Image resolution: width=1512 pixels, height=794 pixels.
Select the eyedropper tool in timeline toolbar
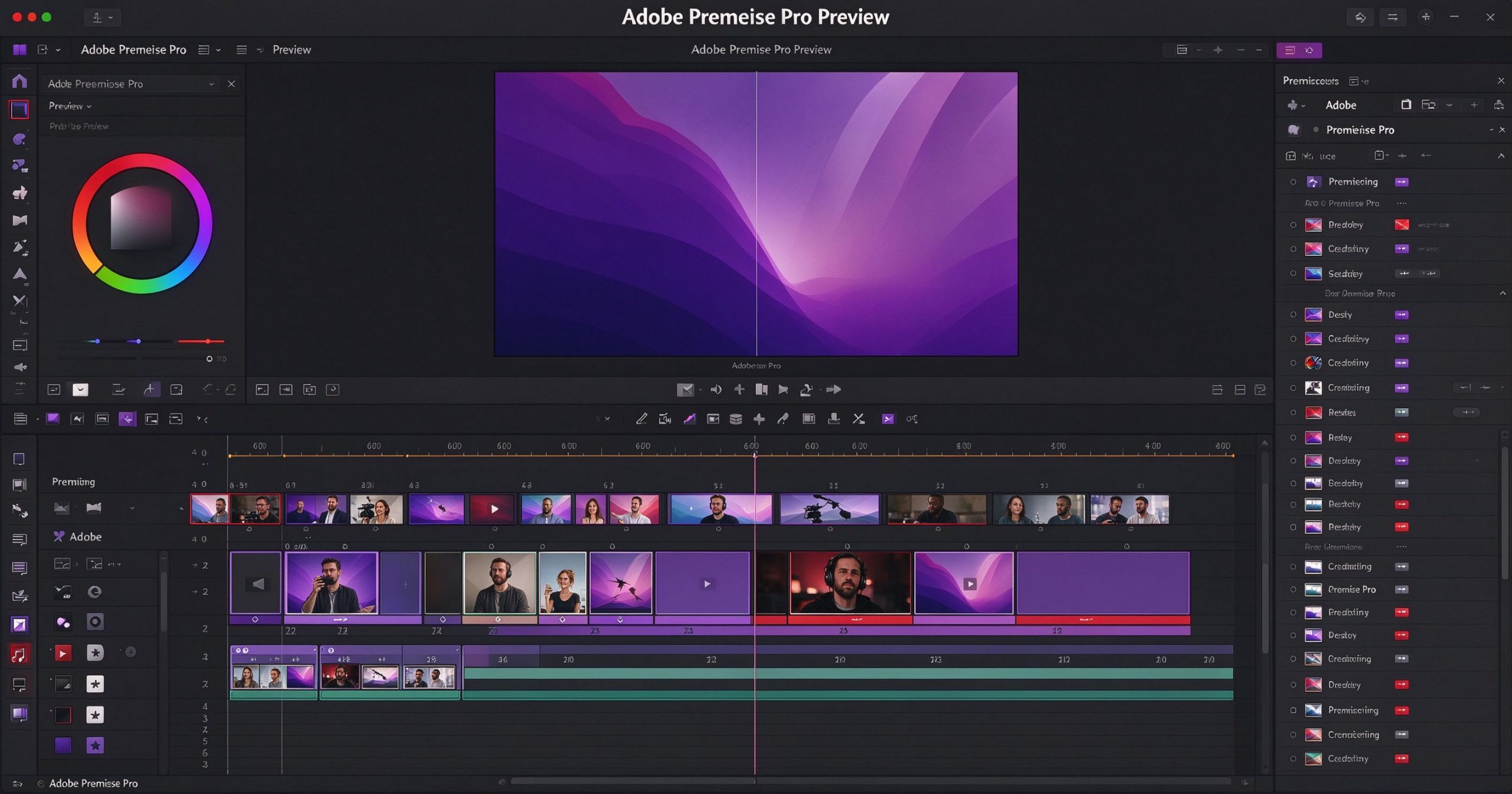pos(783,419)
